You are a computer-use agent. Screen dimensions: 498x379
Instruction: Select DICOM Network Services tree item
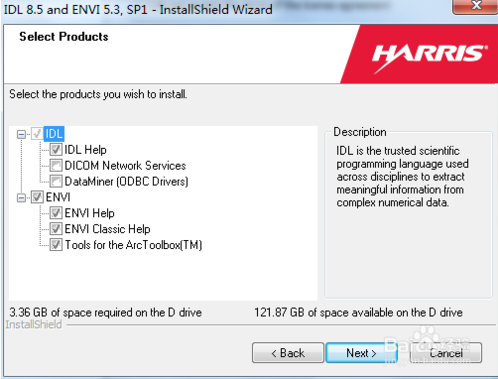(x=125, y=166)
